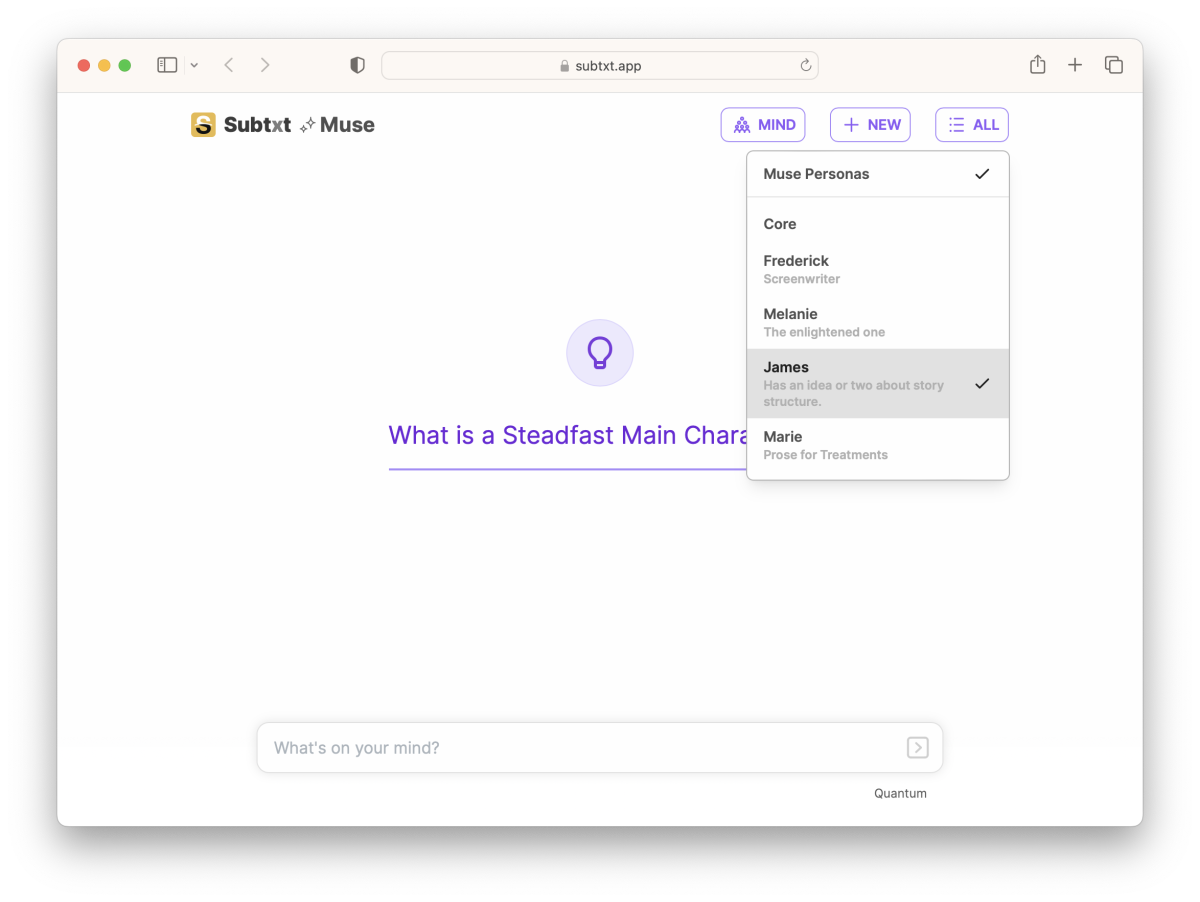1200x902 pixels.
Task: Click the NEW button
Action: coord(870,124)
